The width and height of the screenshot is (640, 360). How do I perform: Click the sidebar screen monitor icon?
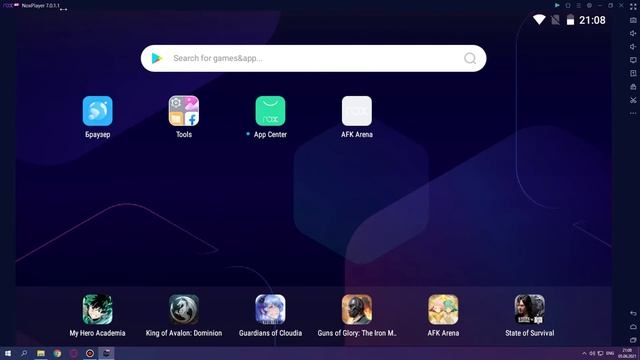633,60
